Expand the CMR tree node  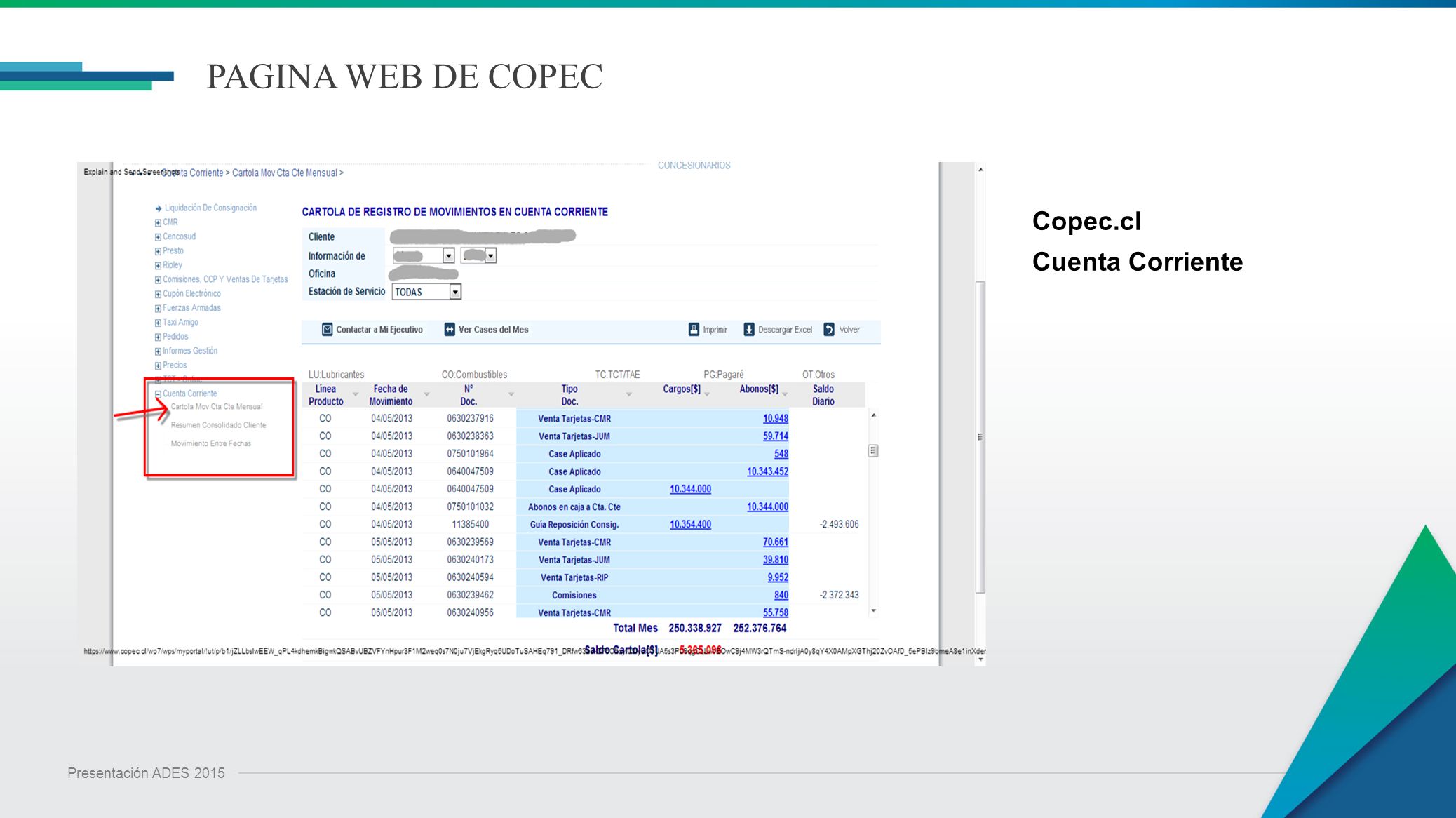pos(158,223)
